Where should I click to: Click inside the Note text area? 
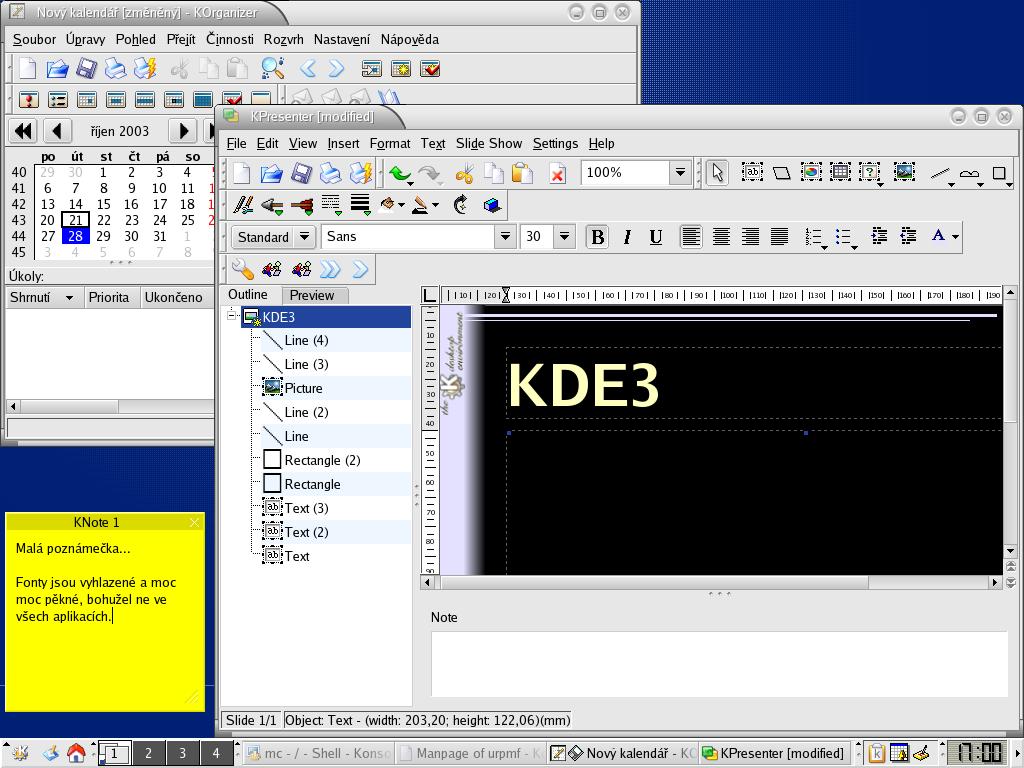tap(719, 664)
